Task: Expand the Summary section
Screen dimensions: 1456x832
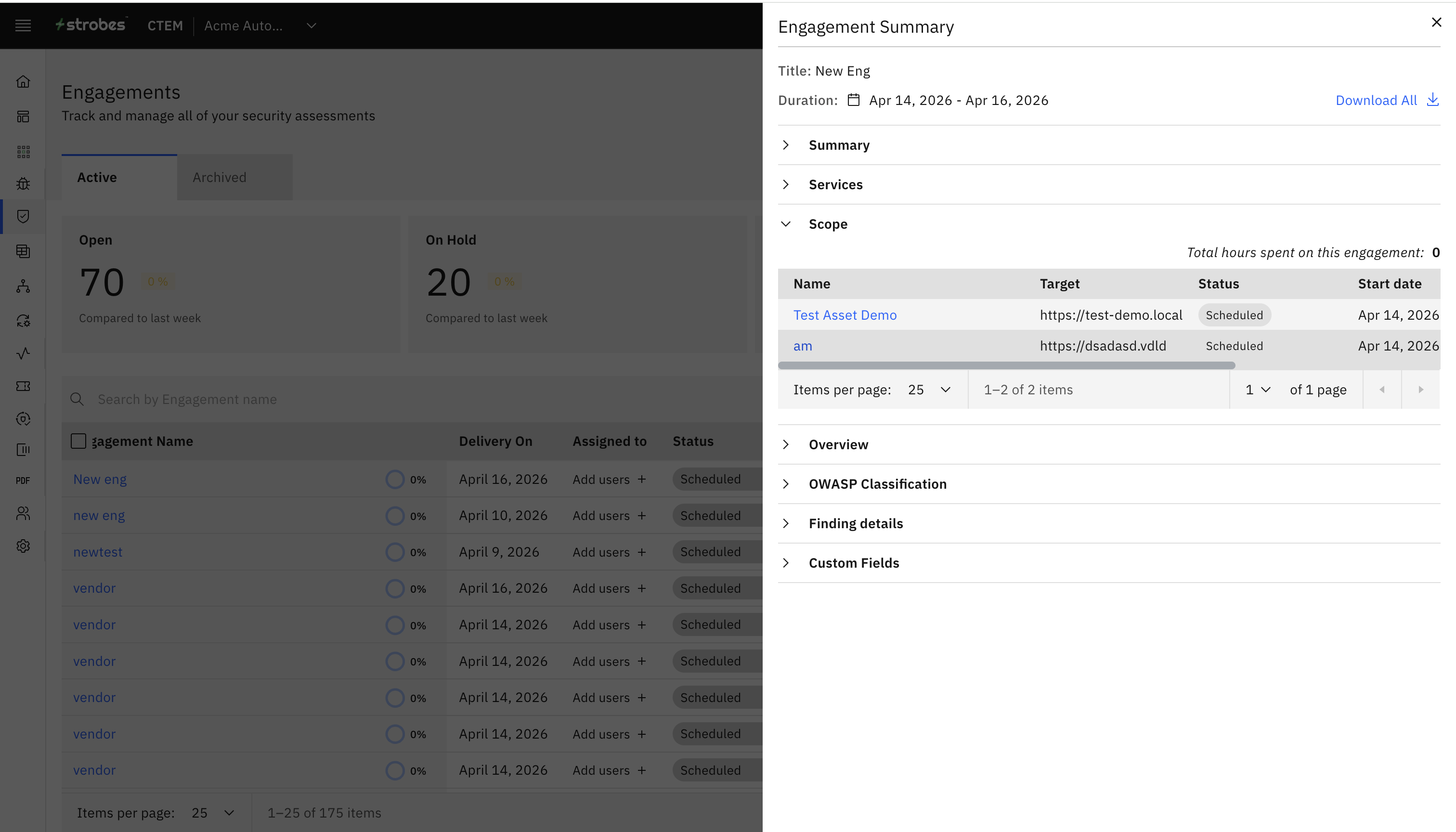Action: coord(839,145)
